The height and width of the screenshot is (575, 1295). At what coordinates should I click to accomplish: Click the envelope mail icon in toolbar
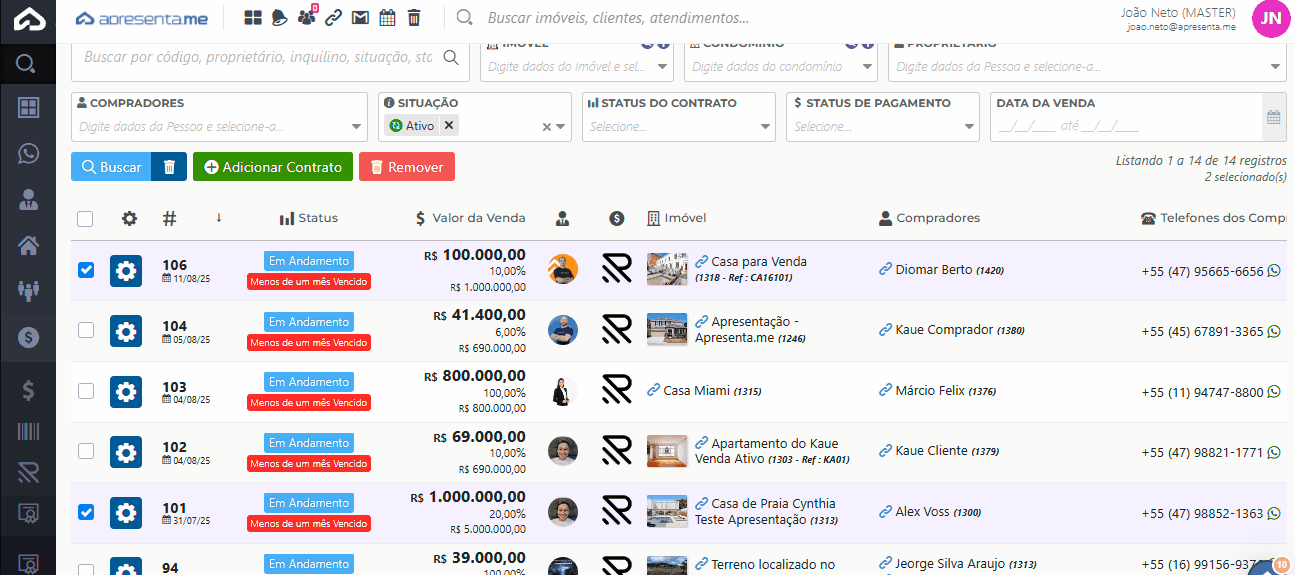360,17
